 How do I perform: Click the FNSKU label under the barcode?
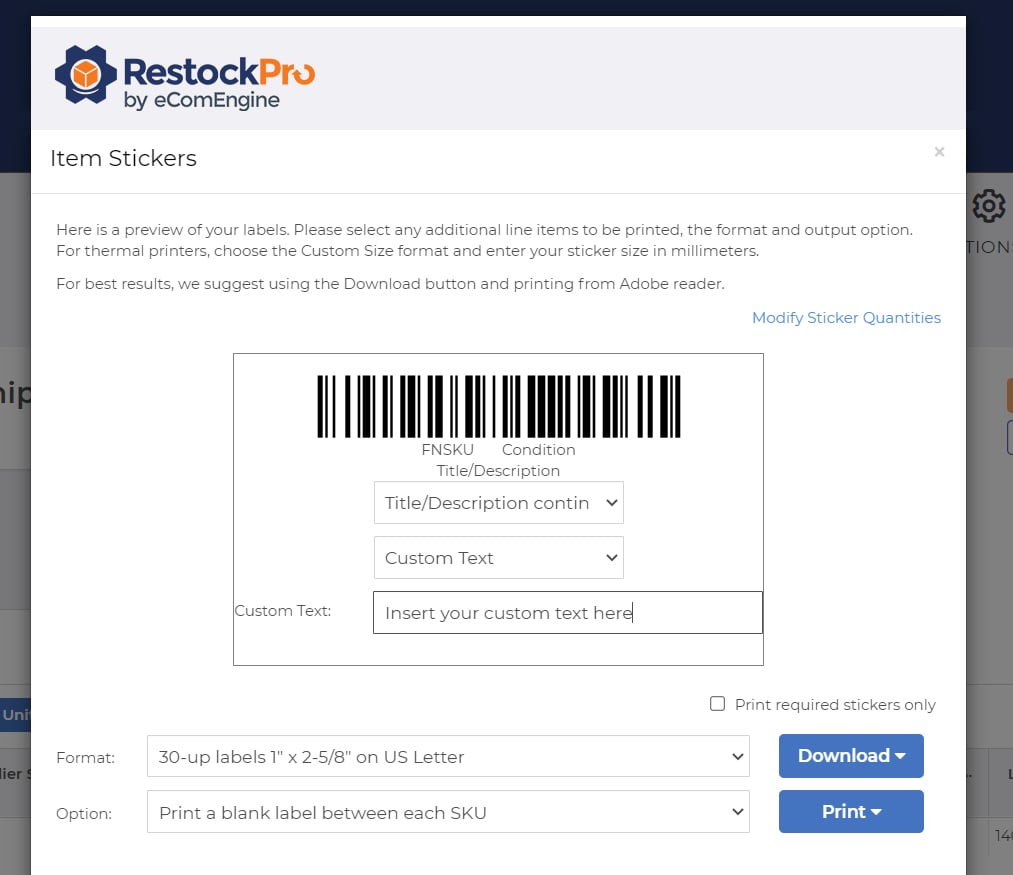point(447,449)
